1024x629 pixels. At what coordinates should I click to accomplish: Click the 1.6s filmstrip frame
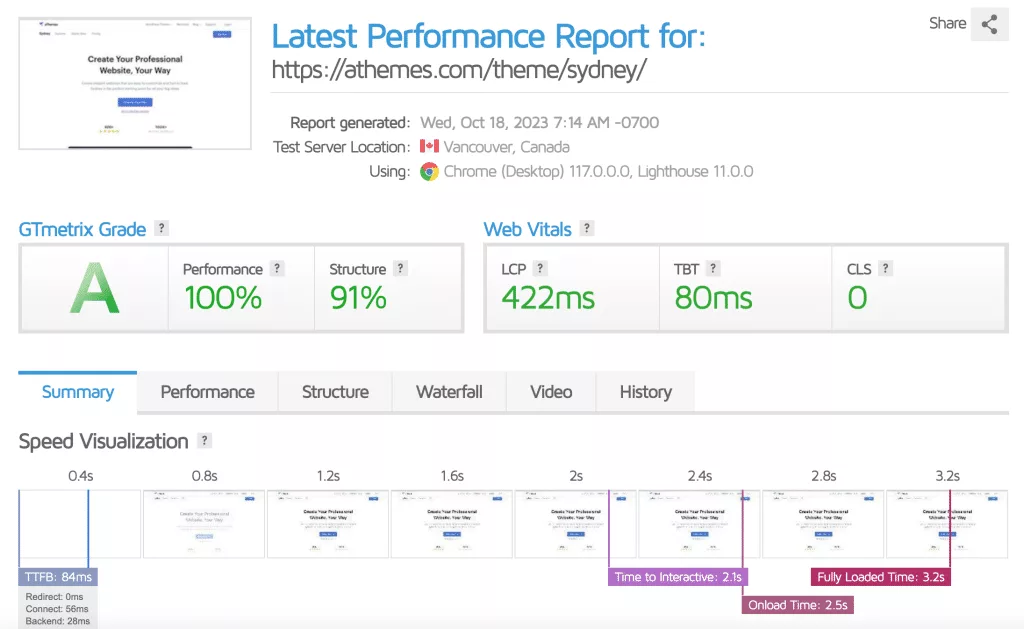coord(451,524)
